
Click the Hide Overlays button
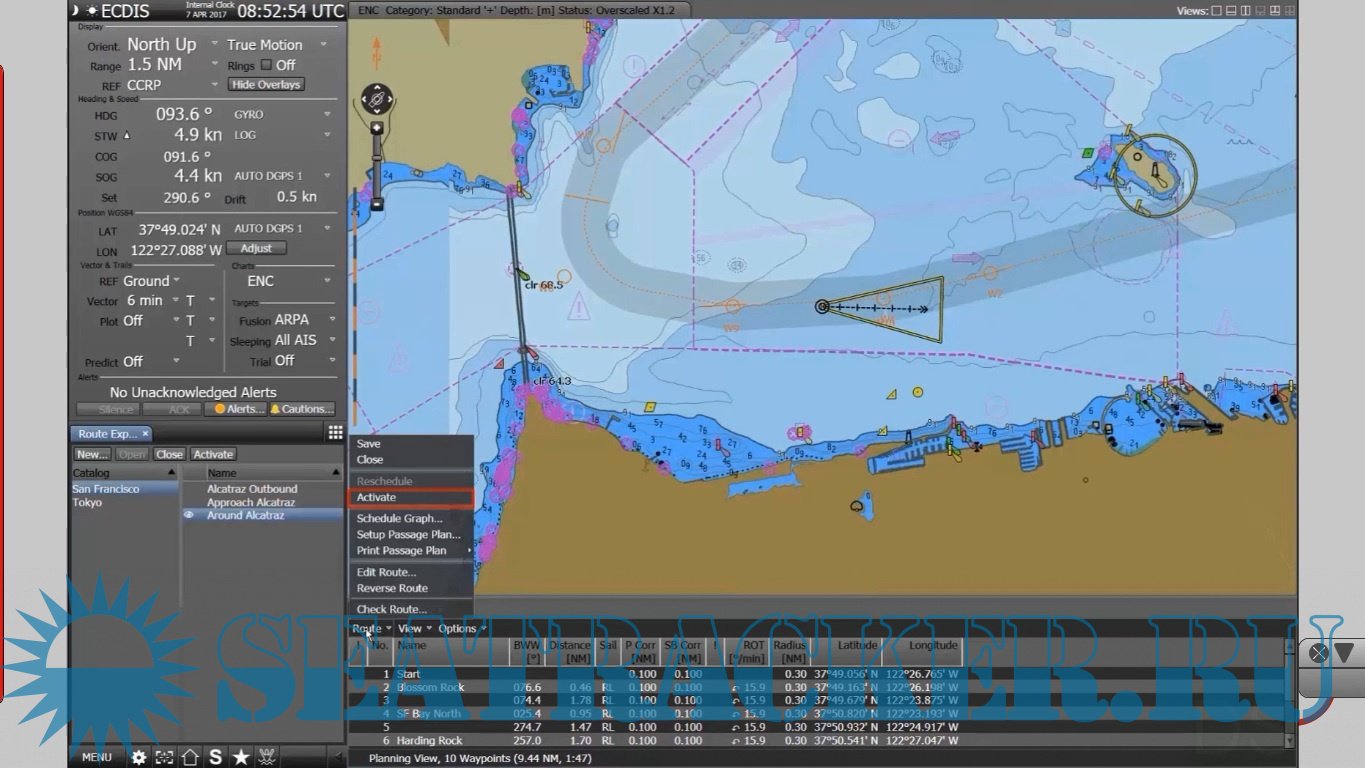266,85
